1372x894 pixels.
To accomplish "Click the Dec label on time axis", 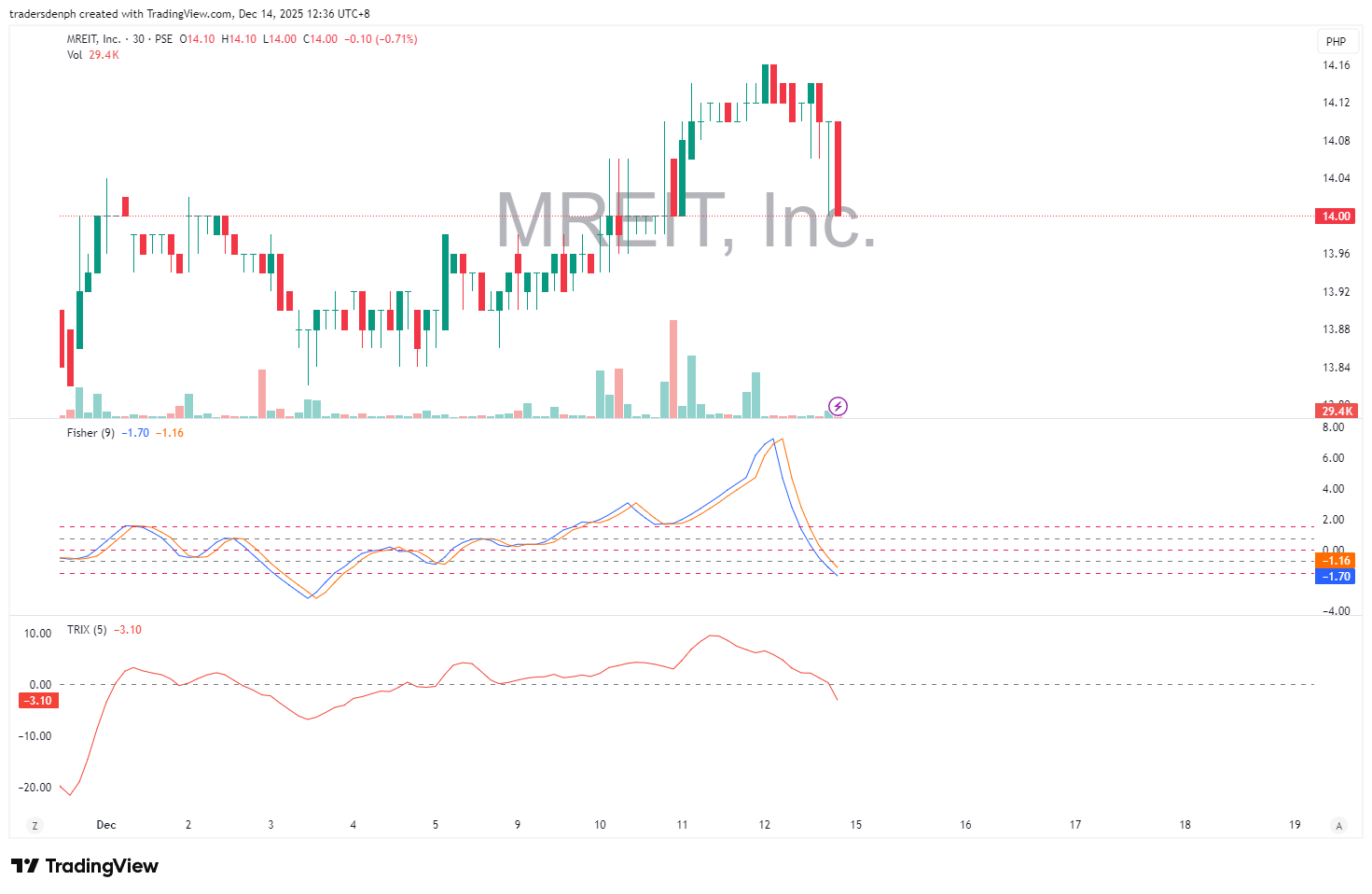I will [106, 825].
